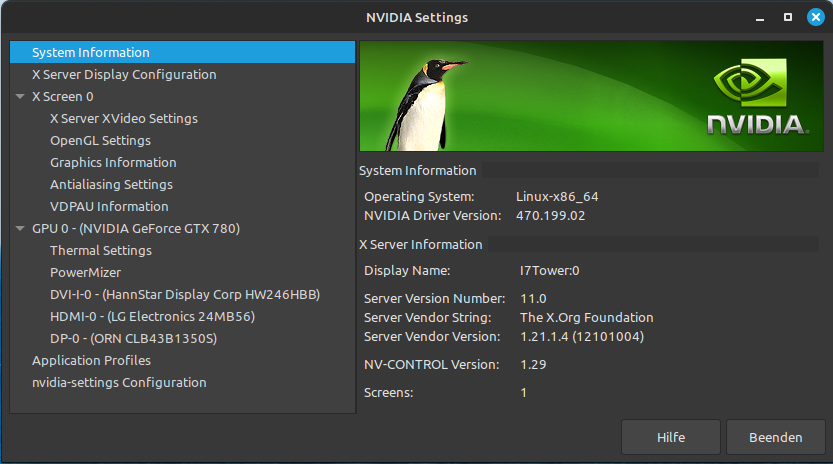Select the X Screen 0 entry
The height and width of the screenshot is (464, 833).
pyautogui.click(x=63, y=97)
